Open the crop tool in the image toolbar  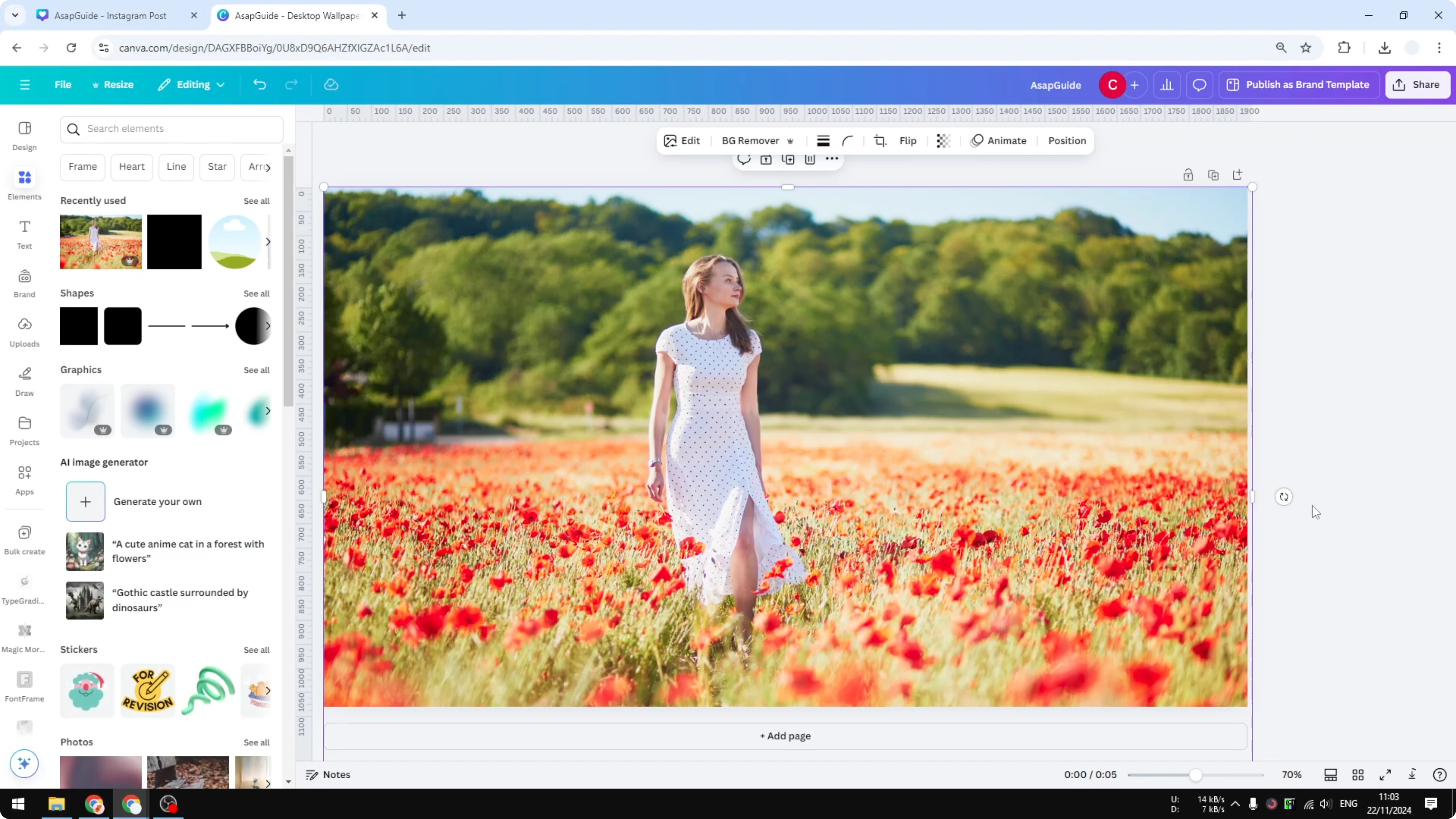pyautogui.click(x=880, y=141)
